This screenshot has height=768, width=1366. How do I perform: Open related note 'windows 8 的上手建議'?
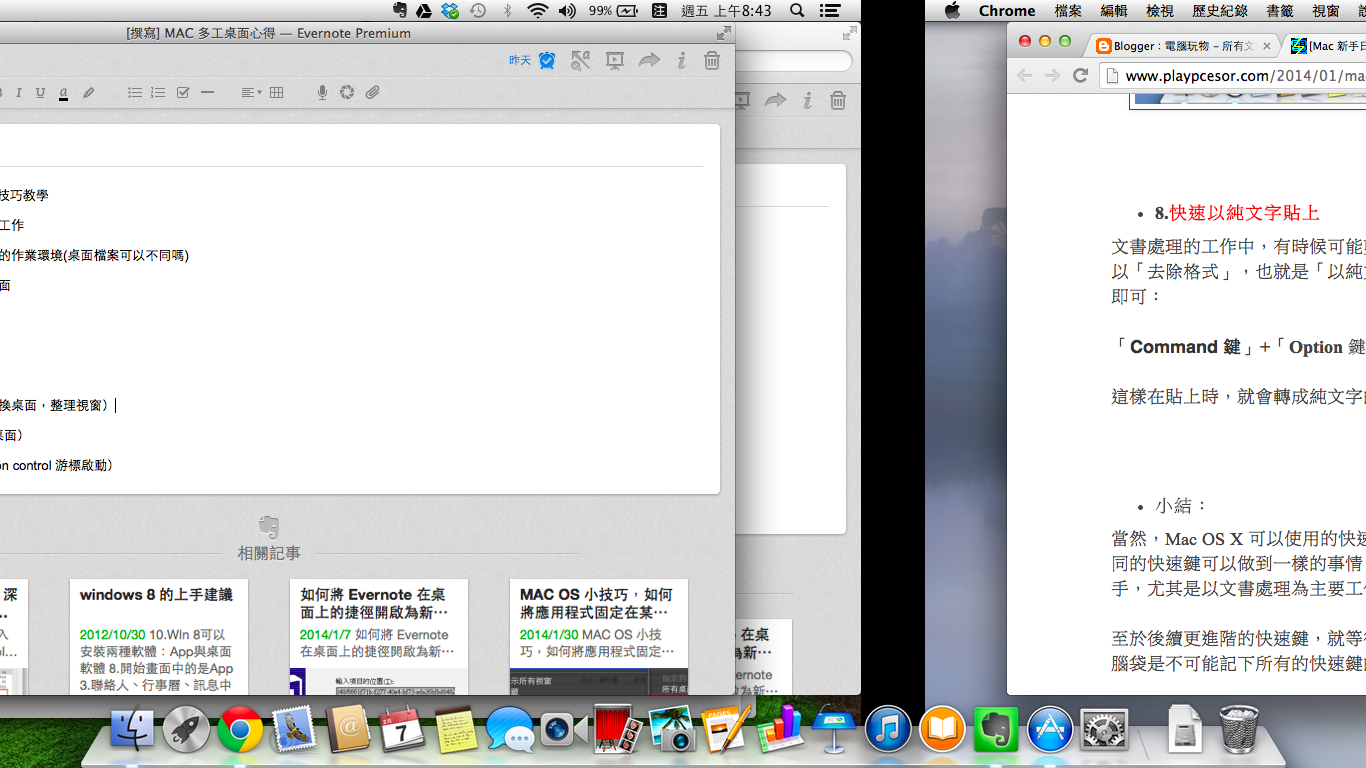159,637
